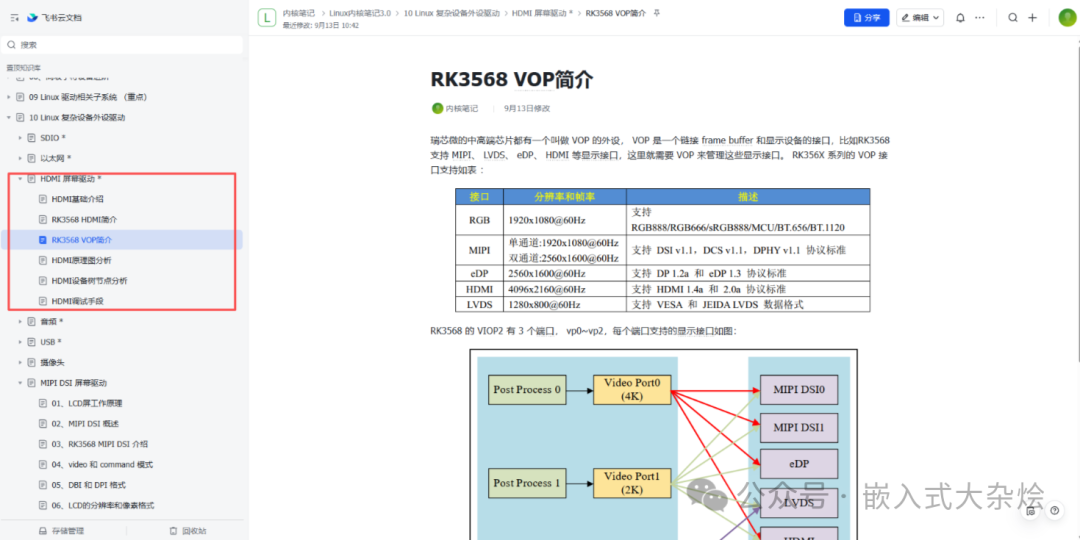Click the plus icon to create new
This screenshot has height=540, width=1080.
tap(1032, 18)
